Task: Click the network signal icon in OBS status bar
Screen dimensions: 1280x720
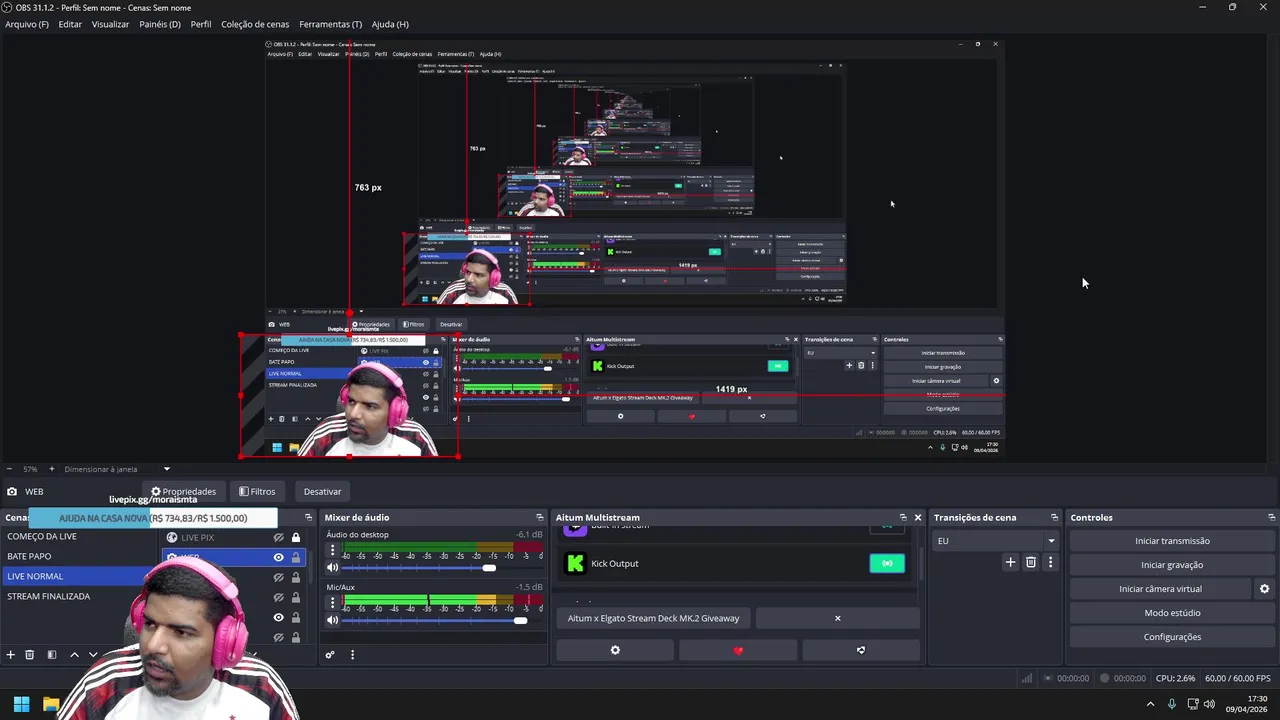Action: point(1027,678)
